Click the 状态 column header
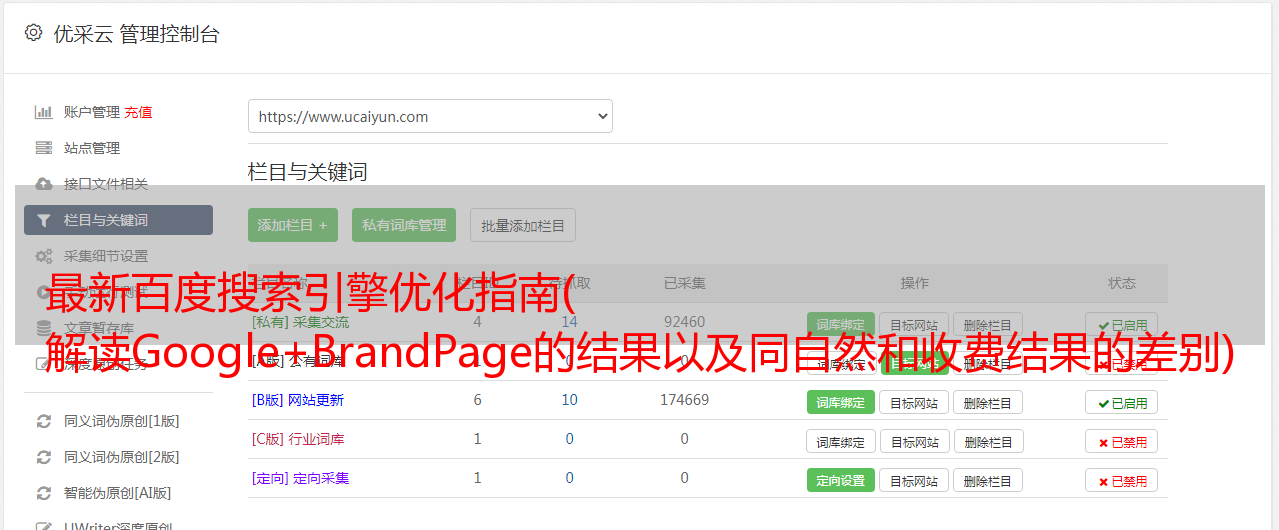The image size is (1279, 530). pyautogui.click(x=1122, y=283)
